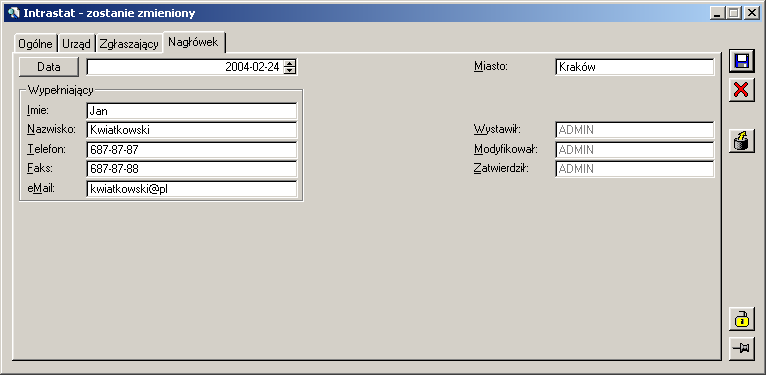766x375 pixels.
Task: Increase the date with the up spinner arrow
Action: 290,63
